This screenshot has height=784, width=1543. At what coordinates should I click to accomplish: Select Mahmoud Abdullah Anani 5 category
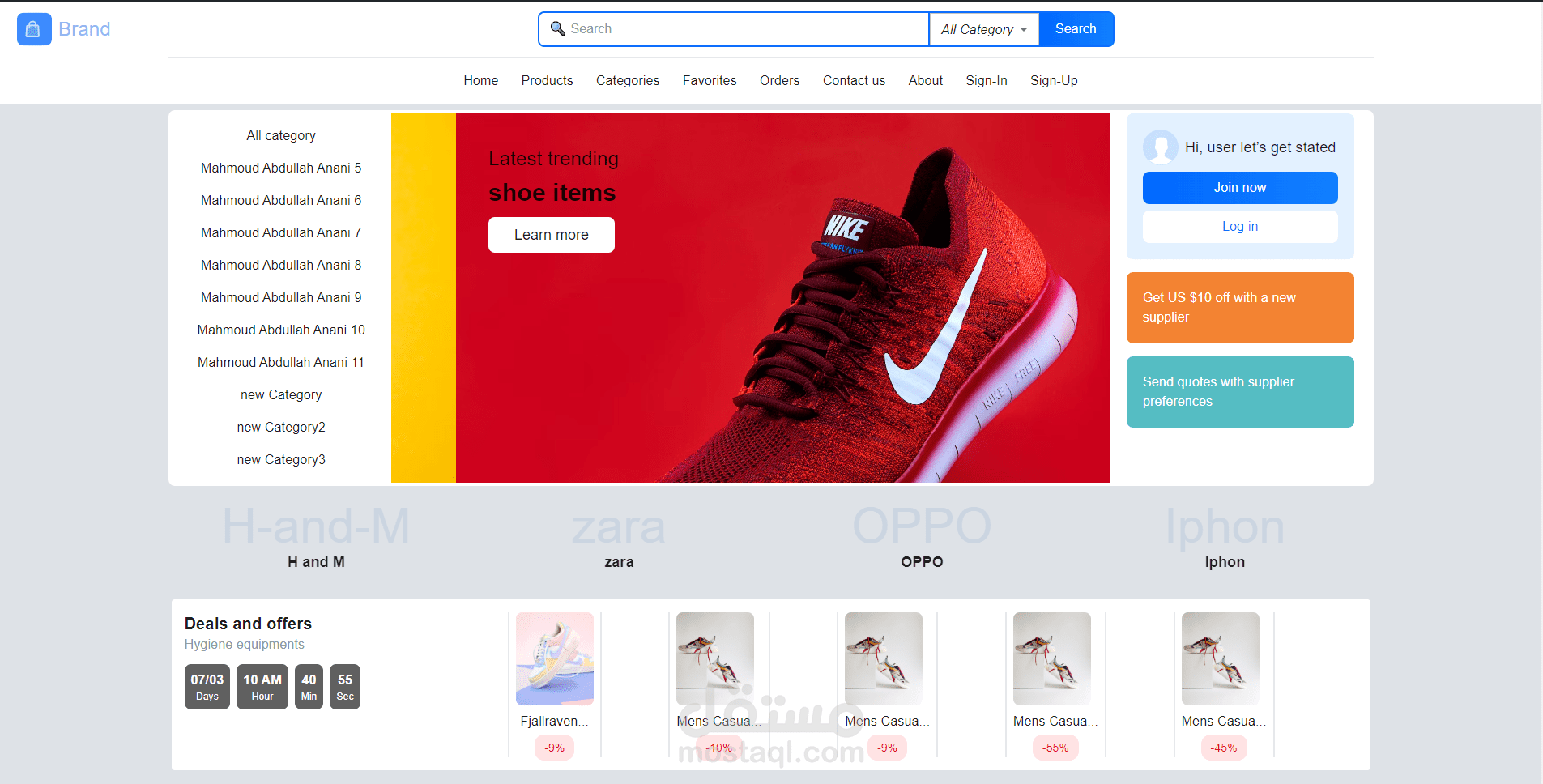[281, 168]
